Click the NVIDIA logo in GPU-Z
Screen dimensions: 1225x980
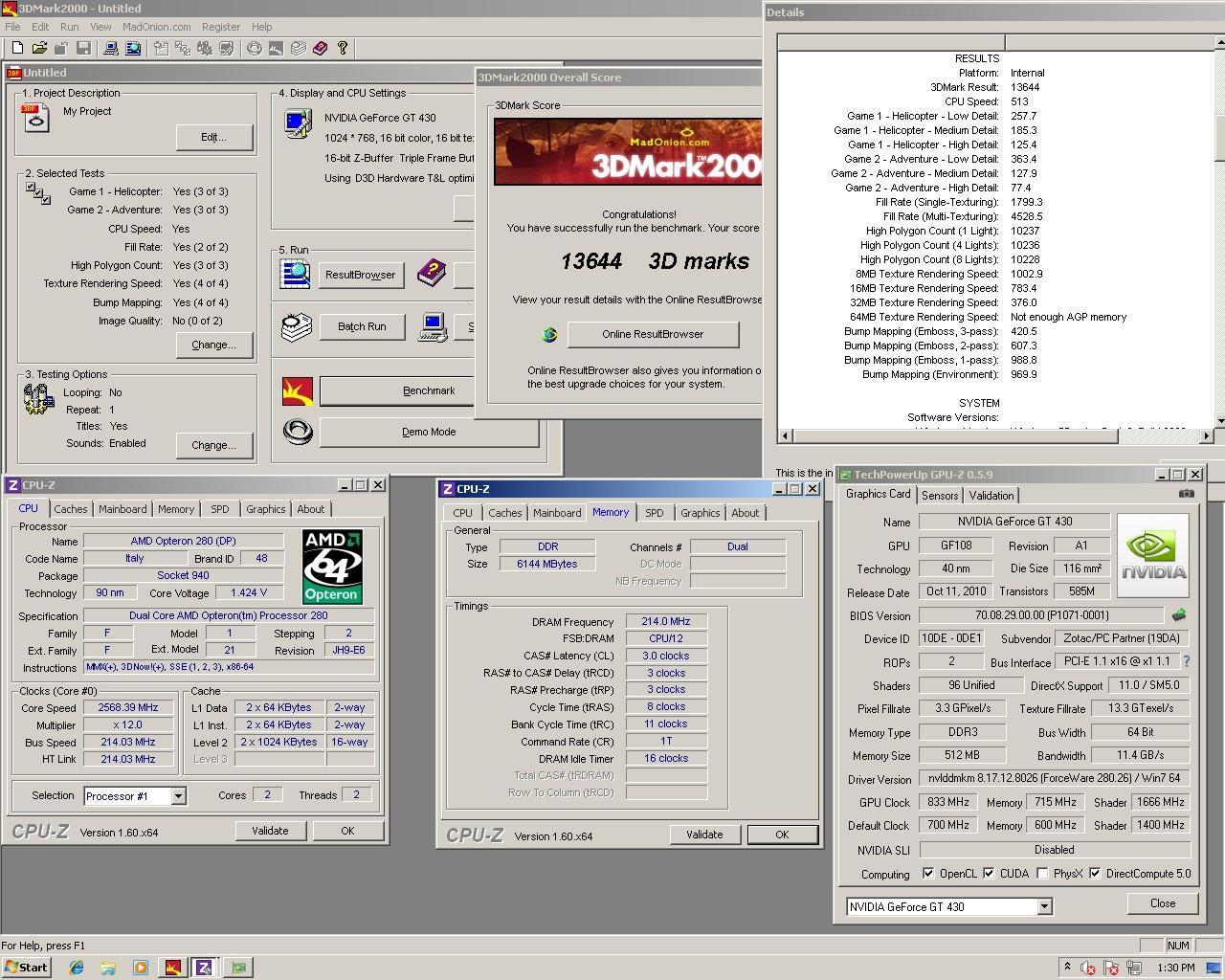(1153, 556)
